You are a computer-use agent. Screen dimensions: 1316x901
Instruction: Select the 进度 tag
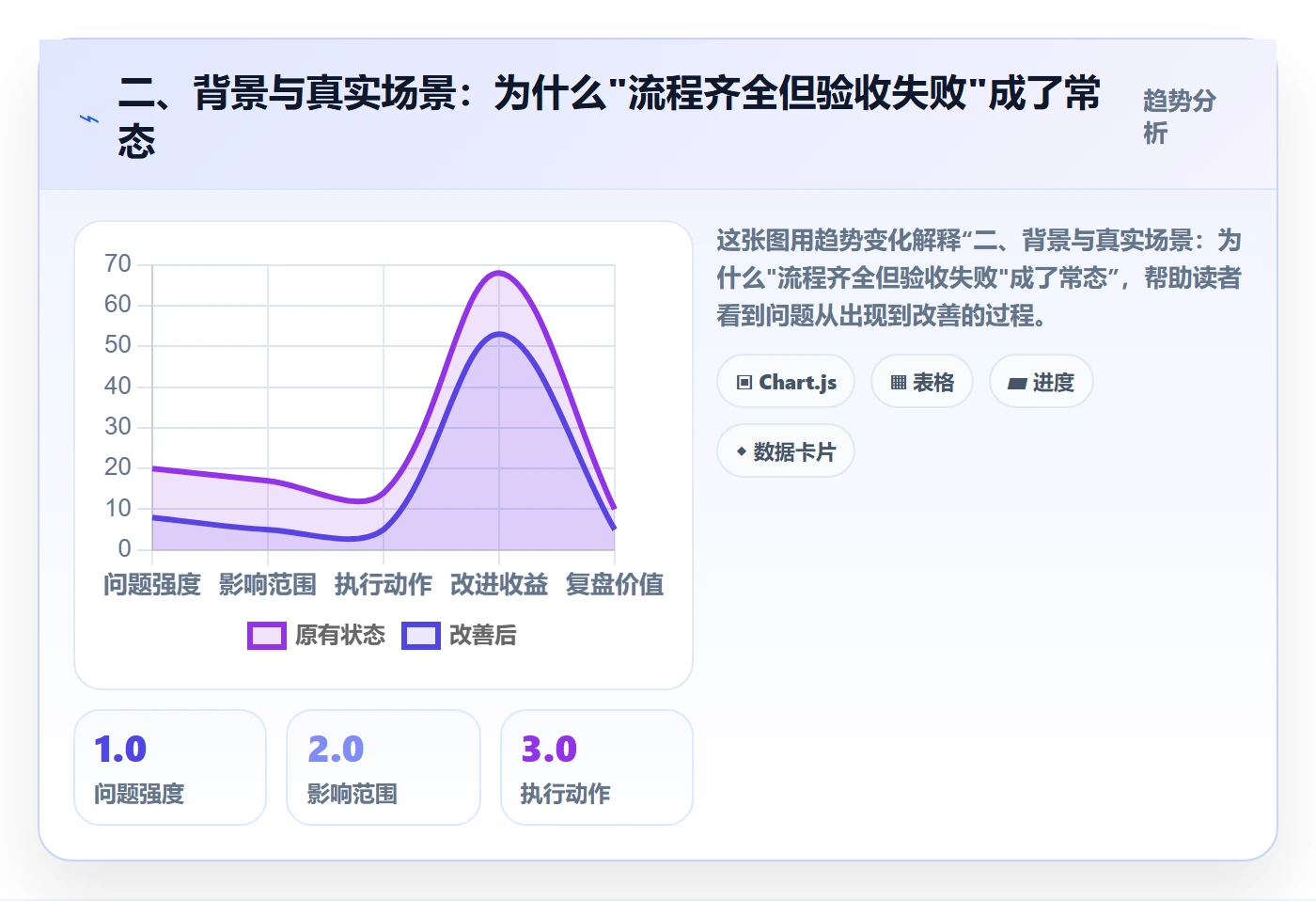pyautogui.click(x=1042, y=382)
